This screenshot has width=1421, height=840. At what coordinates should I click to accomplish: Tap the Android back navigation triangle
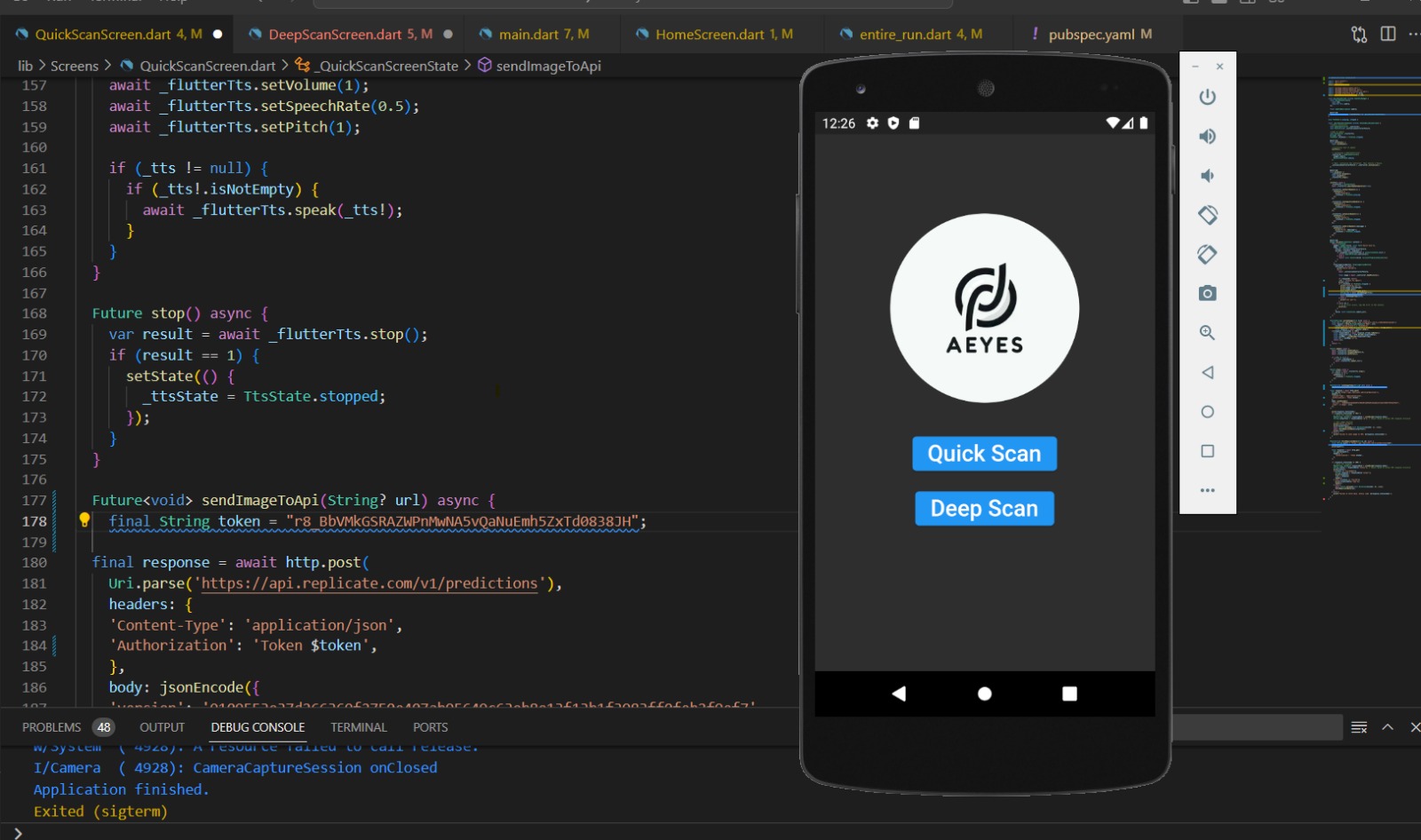point(899,693)
